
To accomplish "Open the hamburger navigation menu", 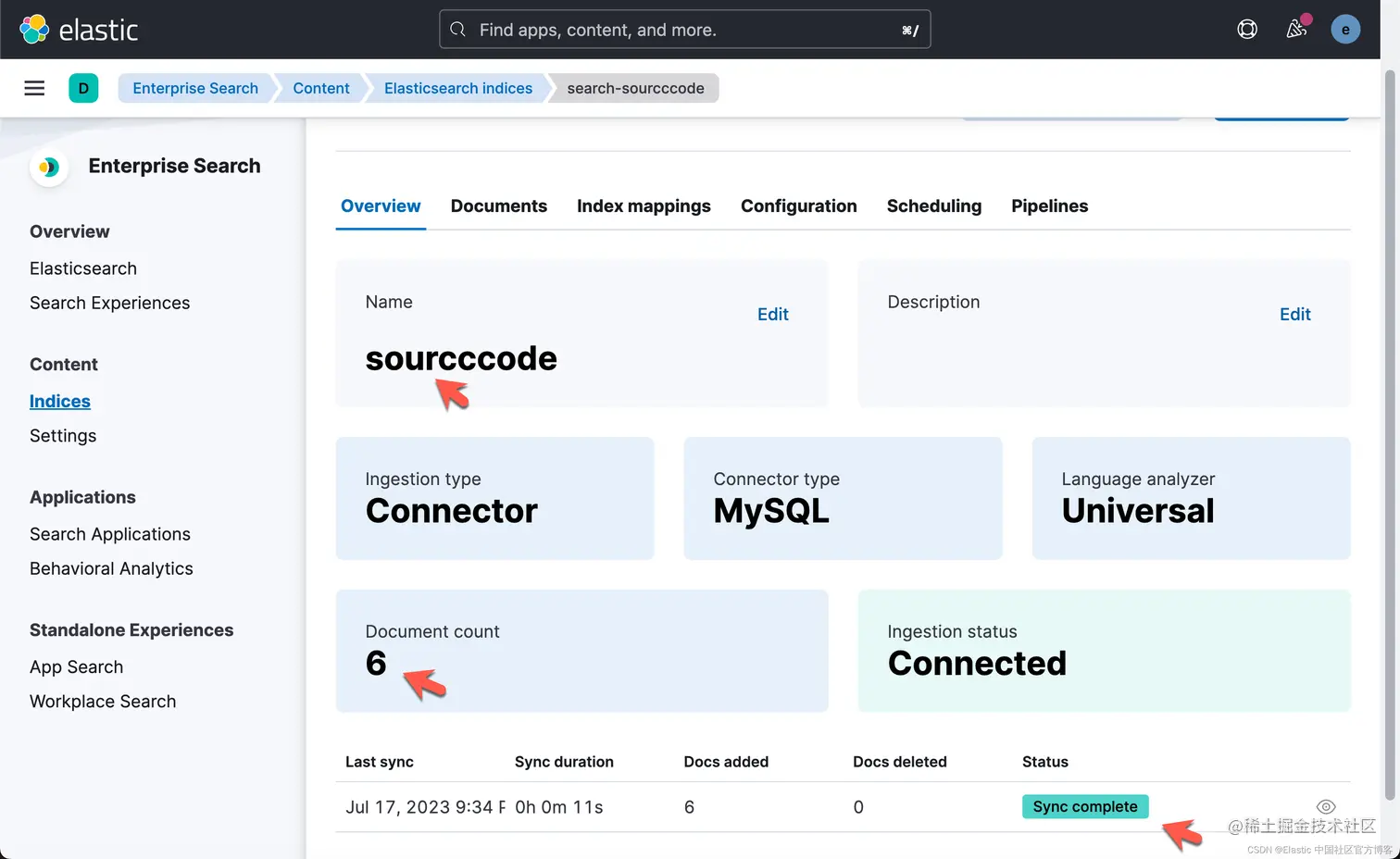I will point(34,88).
